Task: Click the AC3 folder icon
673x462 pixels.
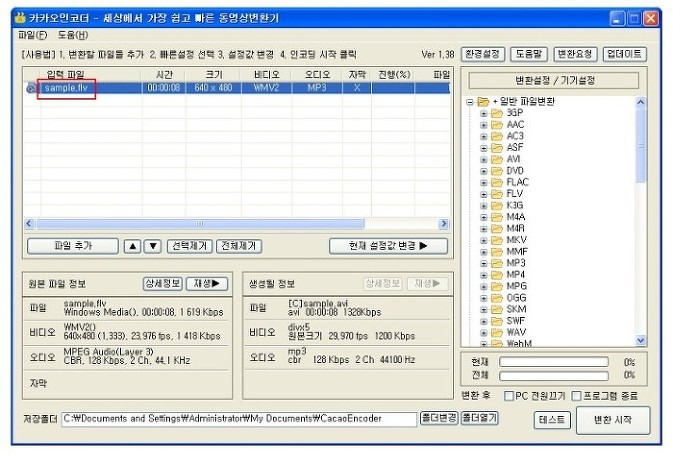Action: (497, 137)
